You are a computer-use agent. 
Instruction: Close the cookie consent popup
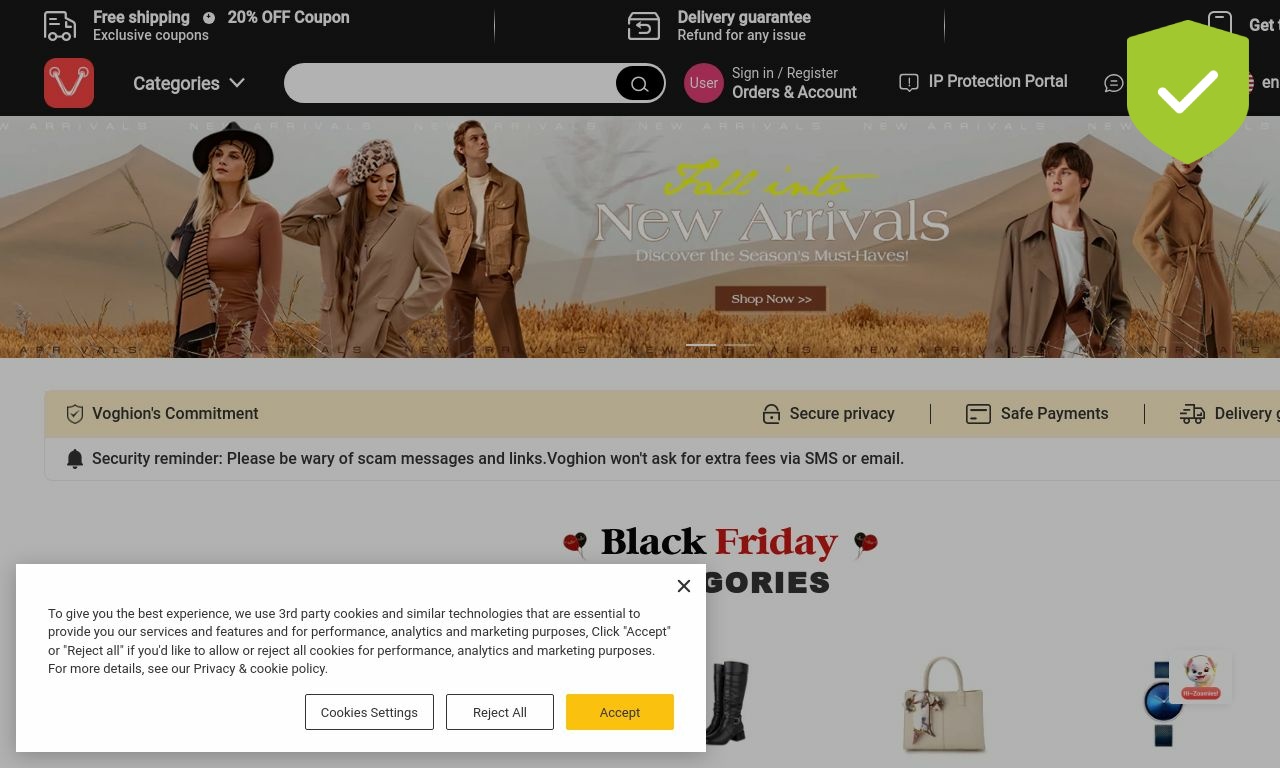[684, 586]
